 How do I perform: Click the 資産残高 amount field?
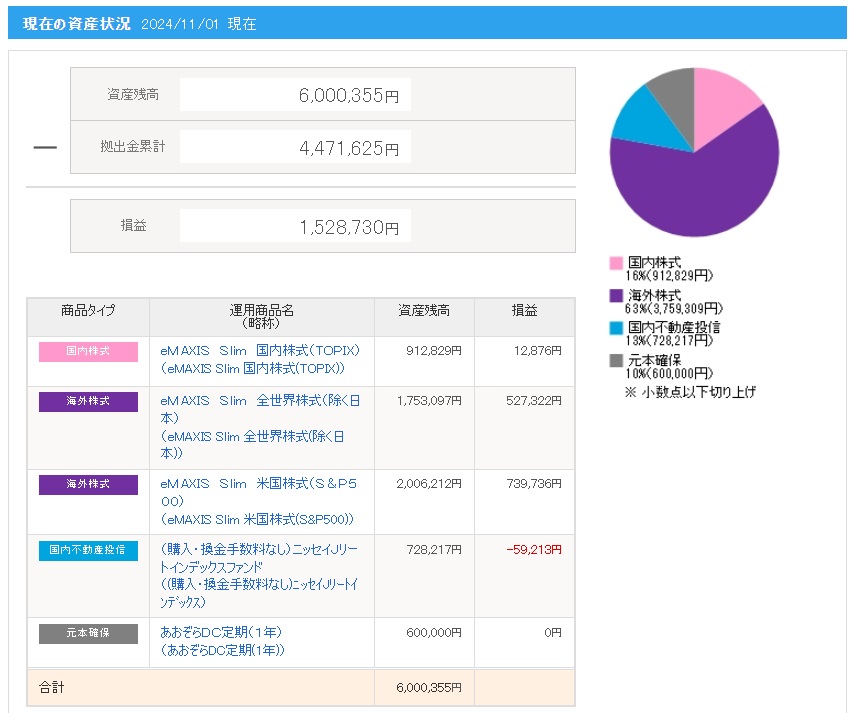coord(295,95)
